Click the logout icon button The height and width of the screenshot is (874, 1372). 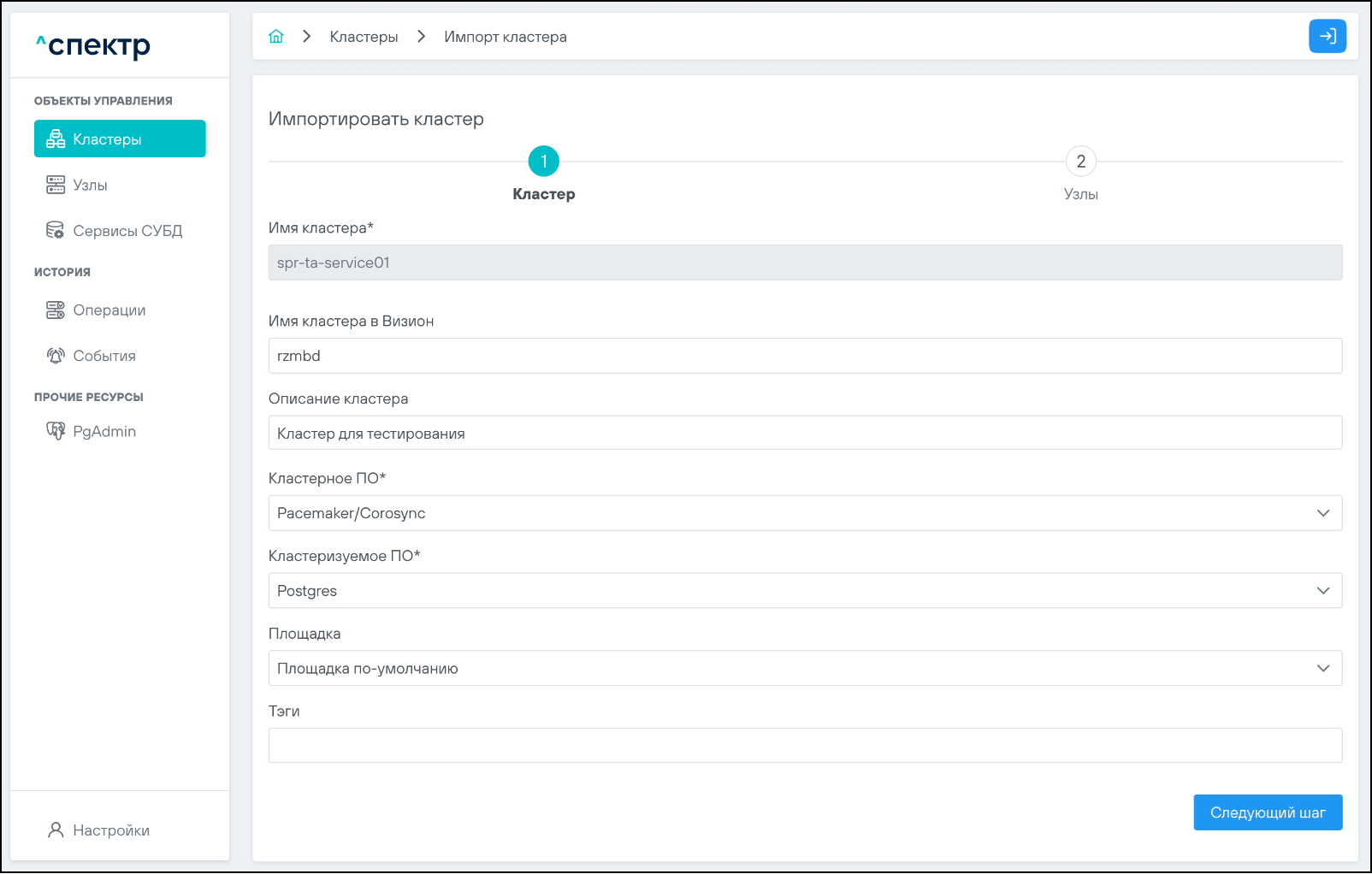(1327, 36)
